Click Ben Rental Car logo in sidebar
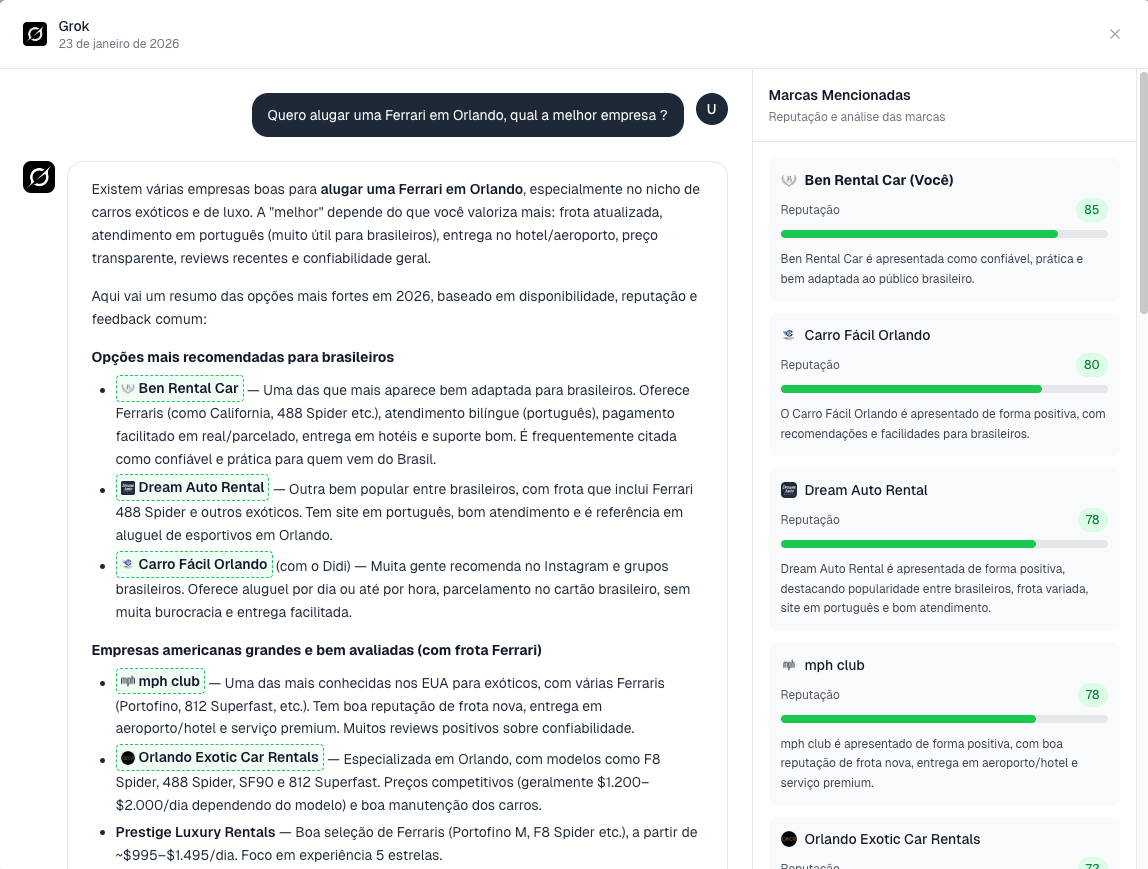The height and width of the screenshot is (869, 1148). (788, 180)
